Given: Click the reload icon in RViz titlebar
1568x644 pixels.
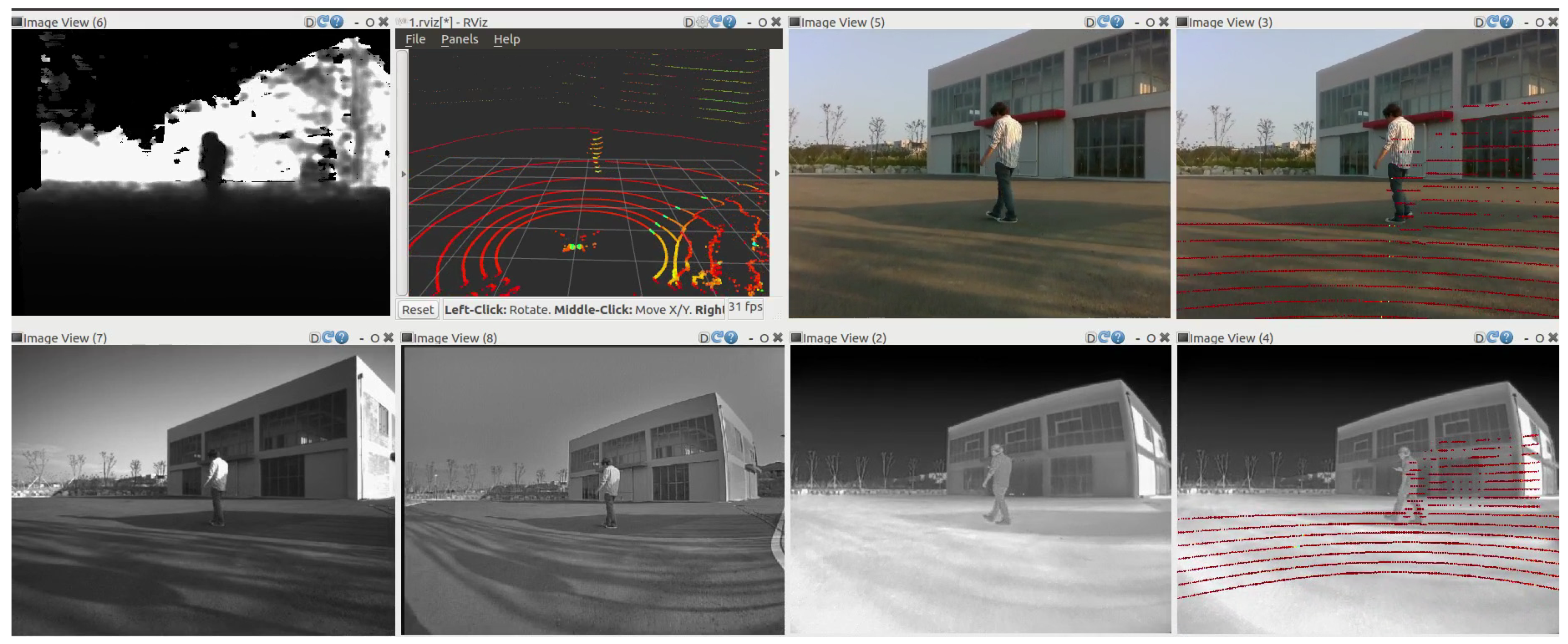Looking at the screenshot, I should coord(715,22).
